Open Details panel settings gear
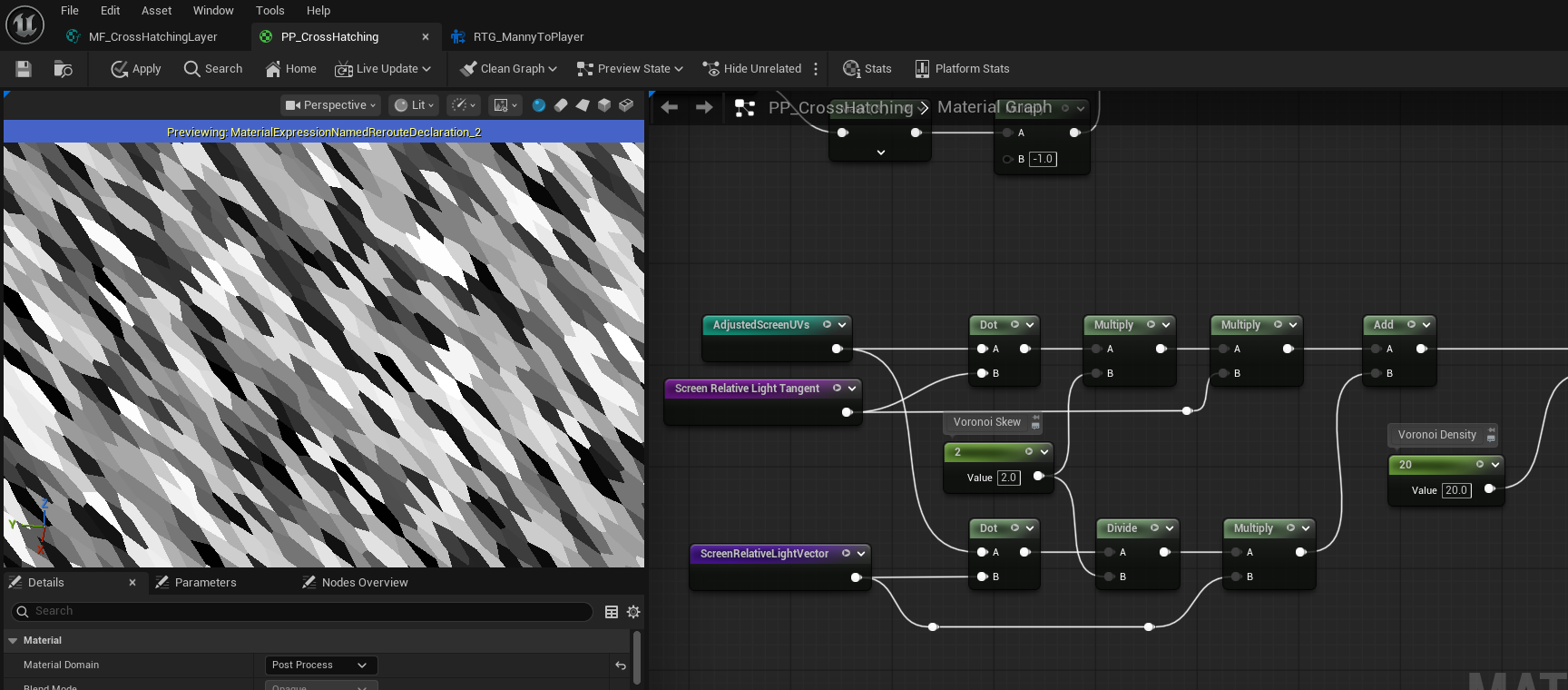1568x690 pixels. [633, 612]
